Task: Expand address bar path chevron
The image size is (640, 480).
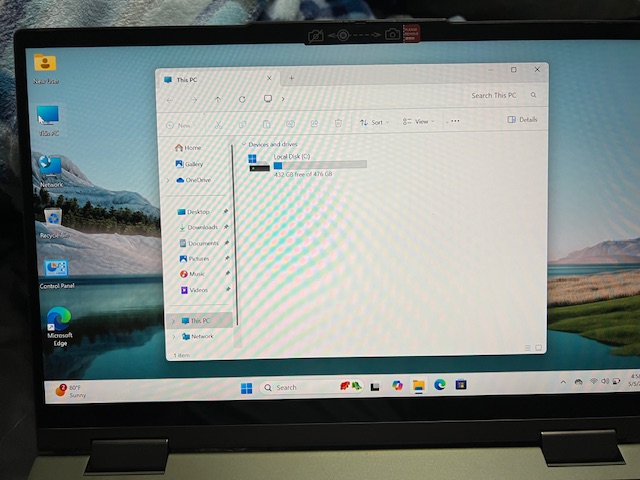Action: click(x=283, y=99)
